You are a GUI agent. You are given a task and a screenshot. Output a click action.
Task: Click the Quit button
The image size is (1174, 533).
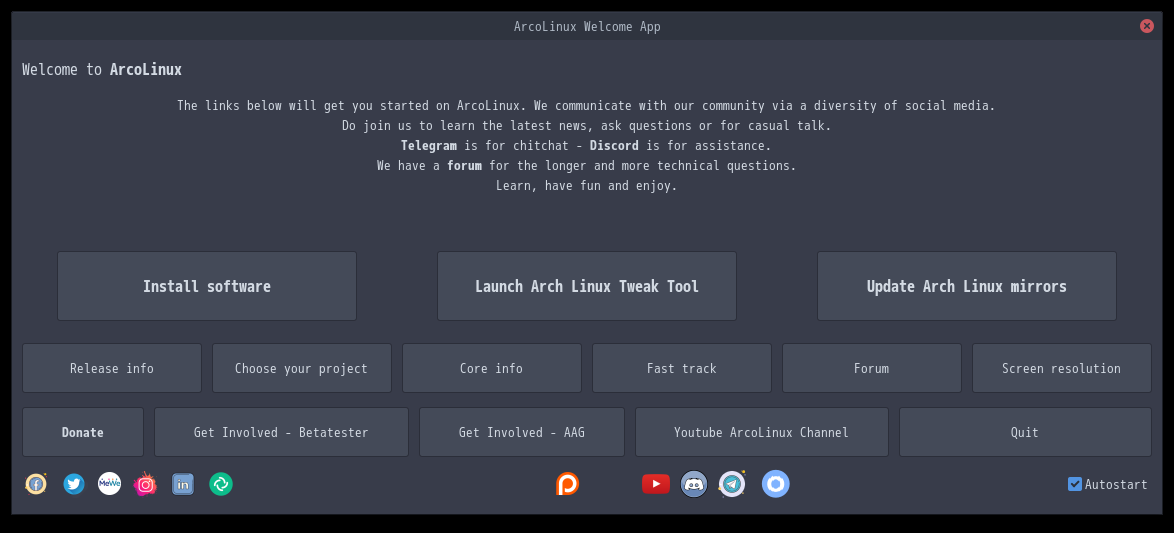click(x=1025, y=432)
